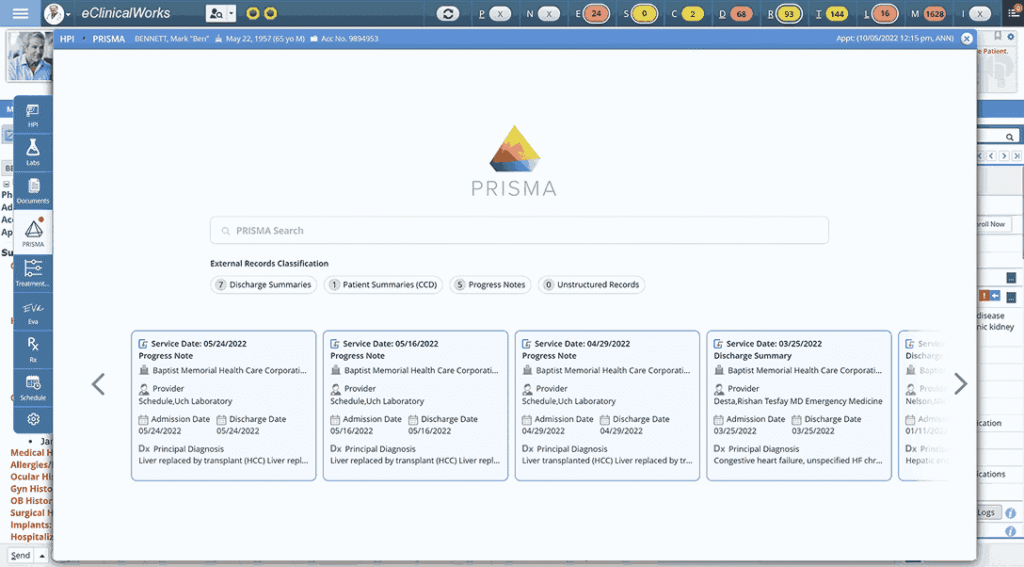Viewport: 1024px width, 567px height.
Task: Click the second yellow circular indicator icon
Action: 270,13
